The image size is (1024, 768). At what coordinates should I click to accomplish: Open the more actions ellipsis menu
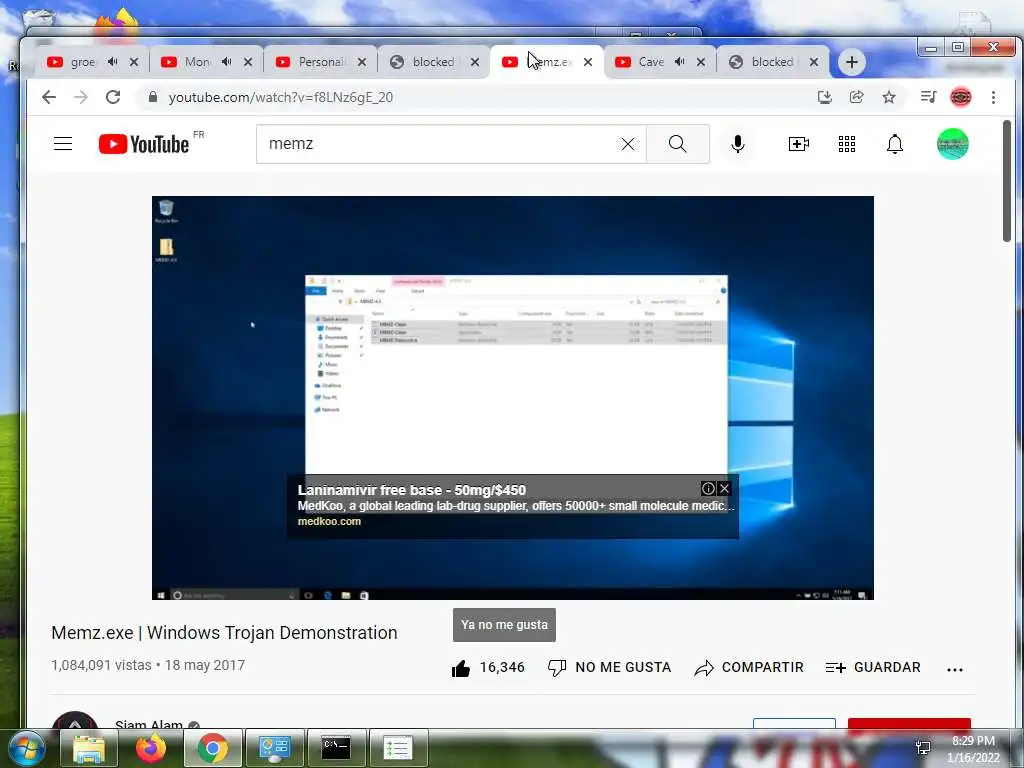(x=955, y=669)
